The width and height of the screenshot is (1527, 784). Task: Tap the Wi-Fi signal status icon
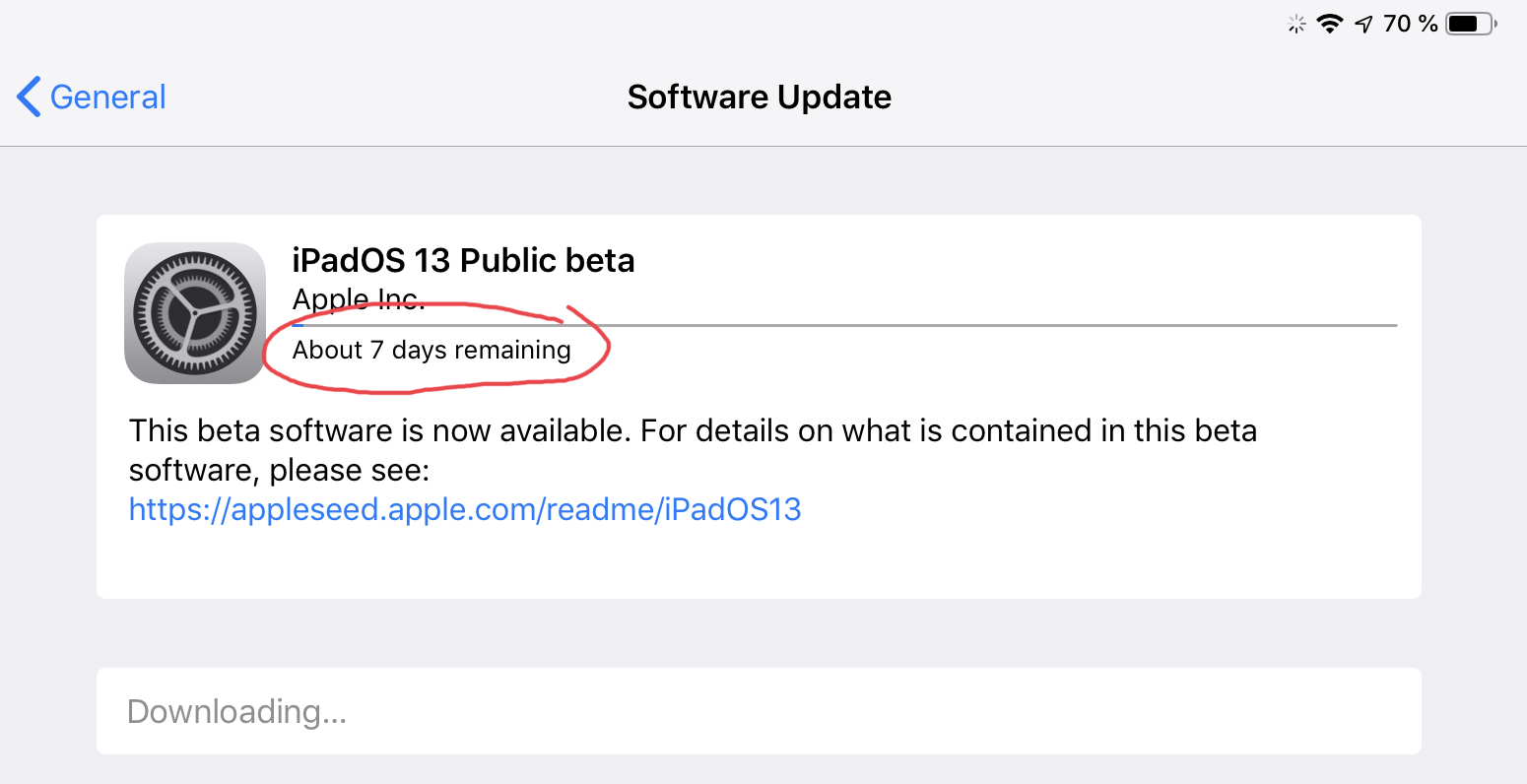(1330, 25)
